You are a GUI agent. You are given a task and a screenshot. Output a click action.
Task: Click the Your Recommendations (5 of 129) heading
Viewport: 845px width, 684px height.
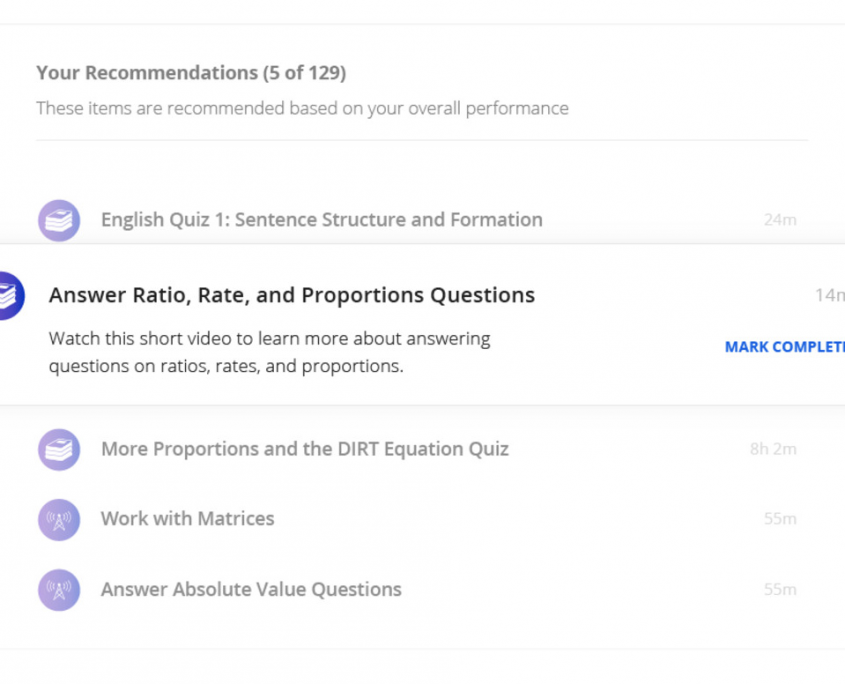click(191, 73)
